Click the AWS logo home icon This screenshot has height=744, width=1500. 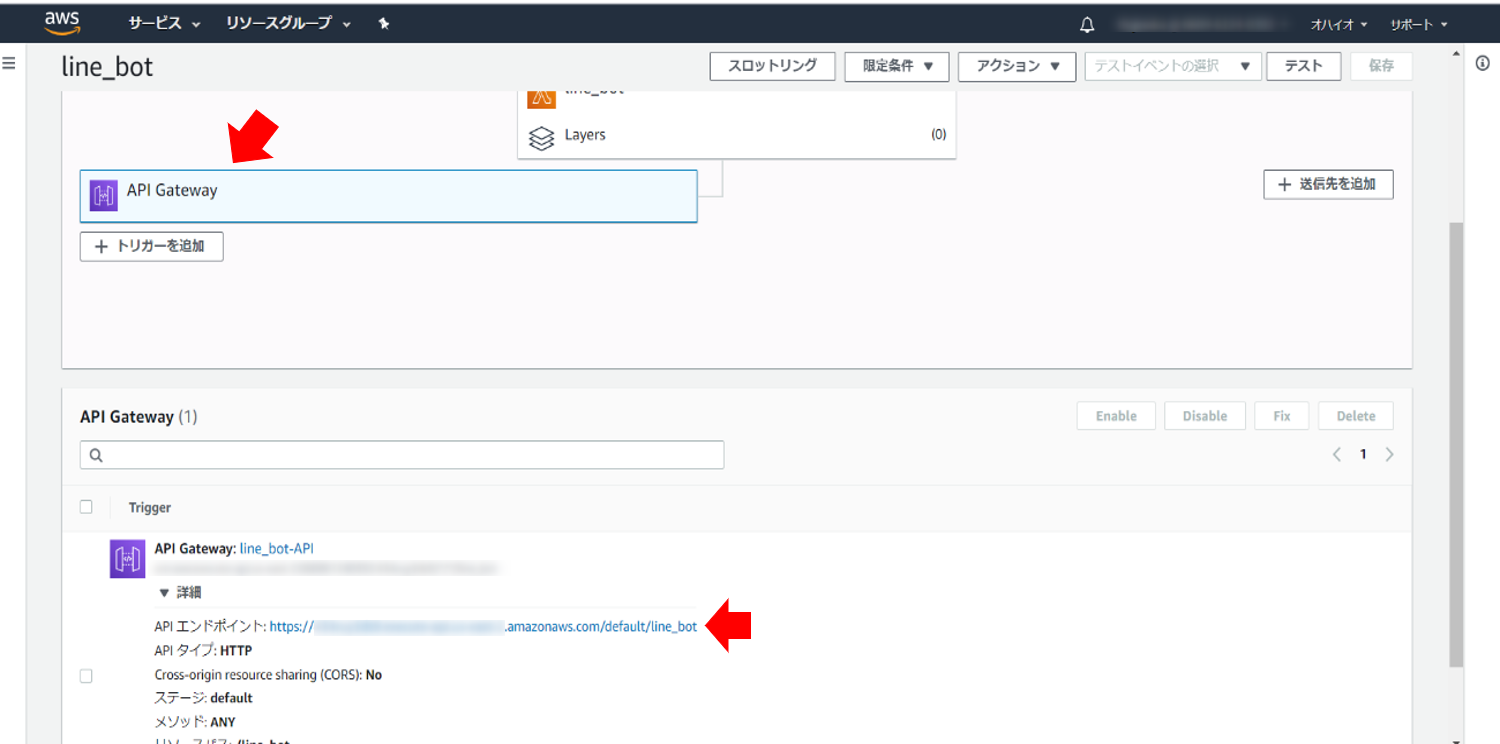(62, 23)
